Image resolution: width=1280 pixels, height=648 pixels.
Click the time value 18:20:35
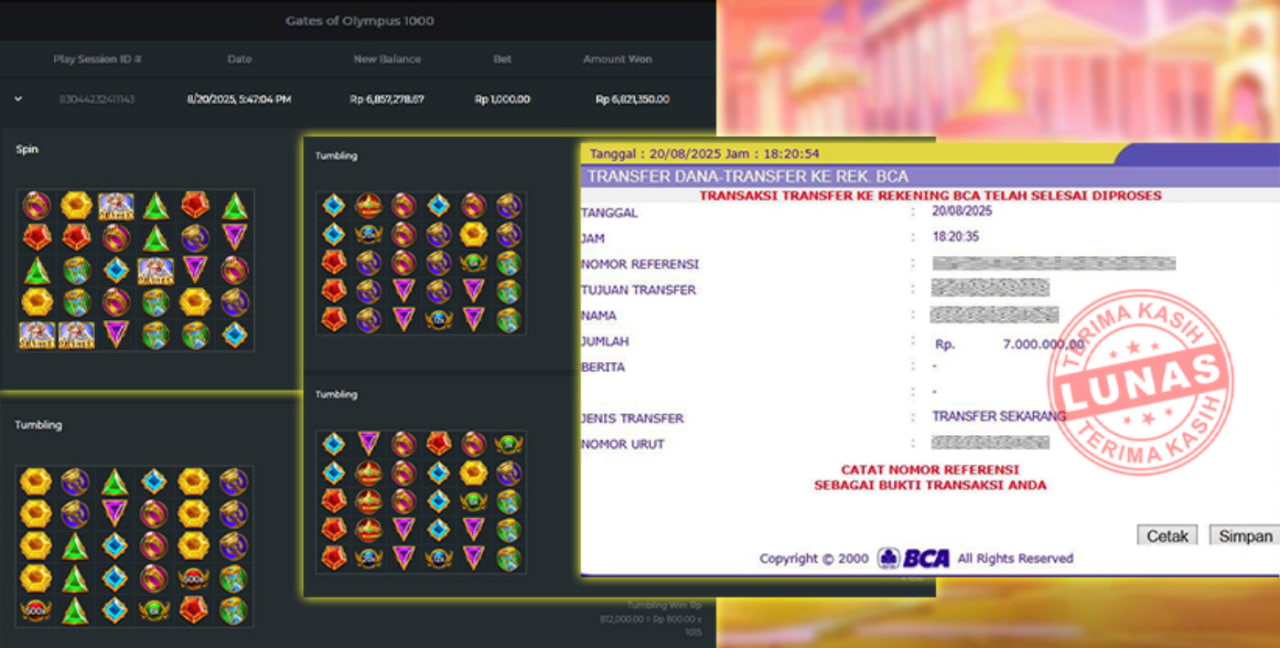[955, 238]
